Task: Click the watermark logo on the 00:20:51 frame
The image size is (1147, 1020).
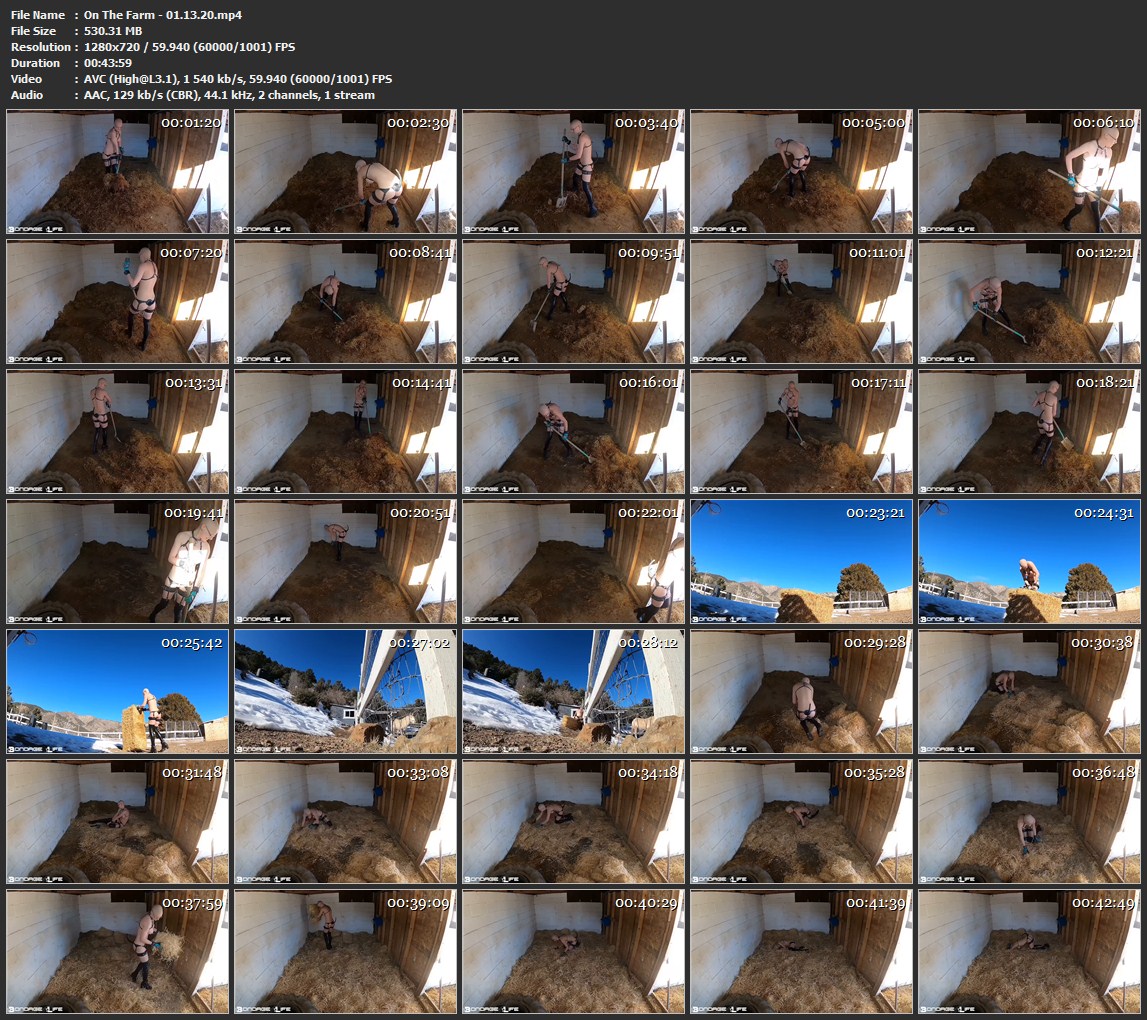Action: pos(264,616)
